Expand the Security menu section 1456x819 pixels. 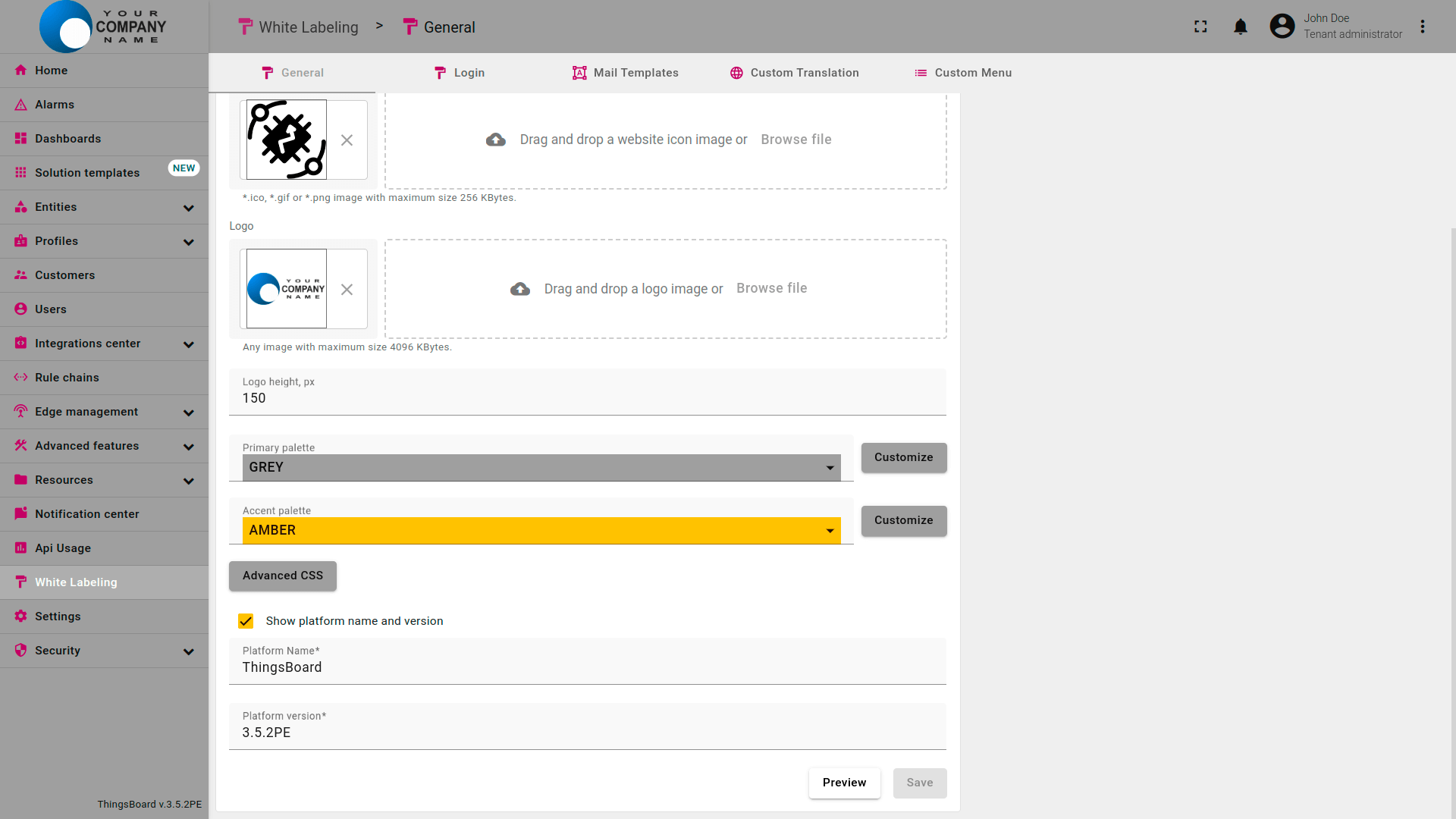(x=189, y=651)
